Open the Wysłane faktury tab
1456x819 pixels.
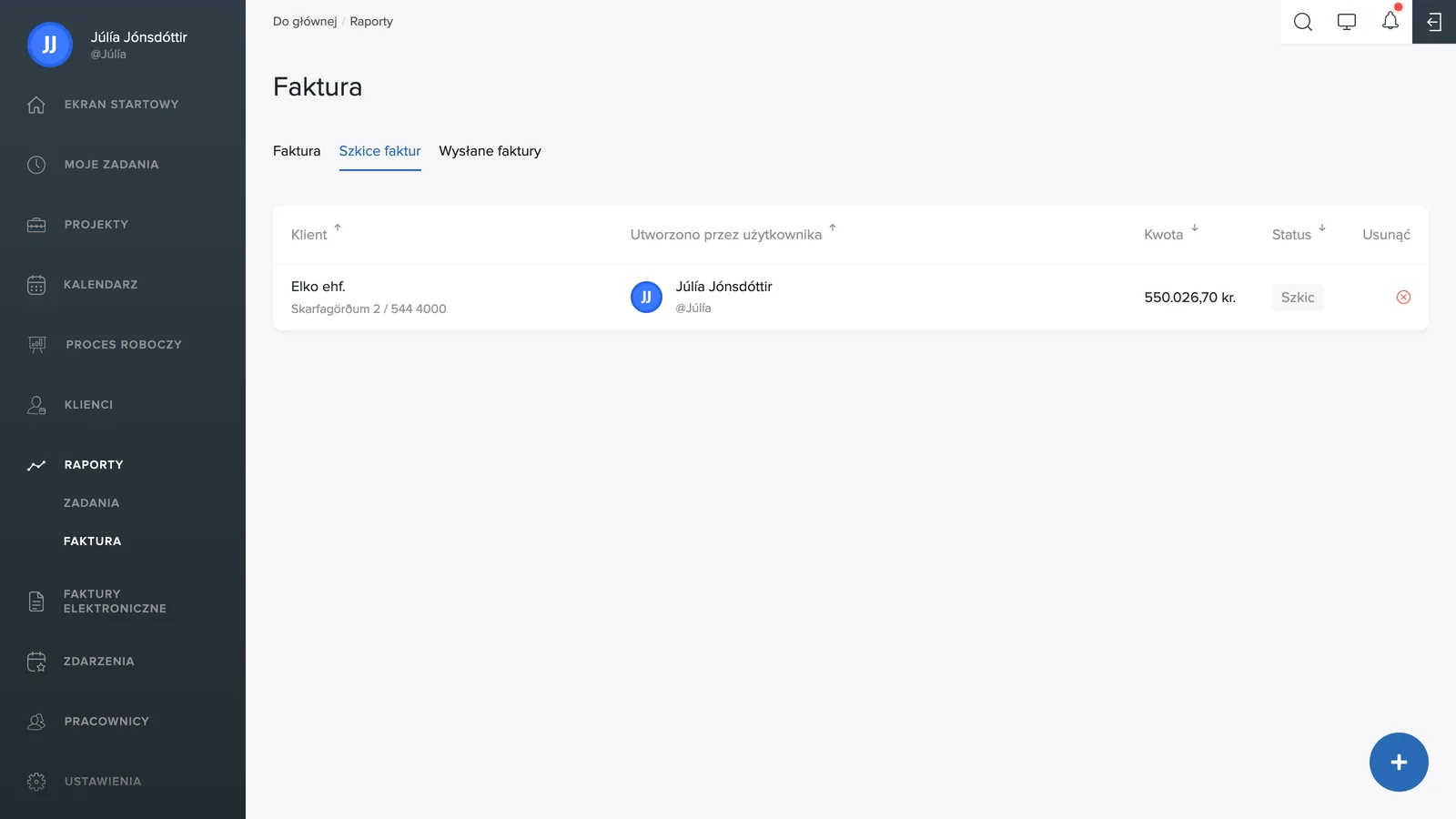[x=490, y=151]
